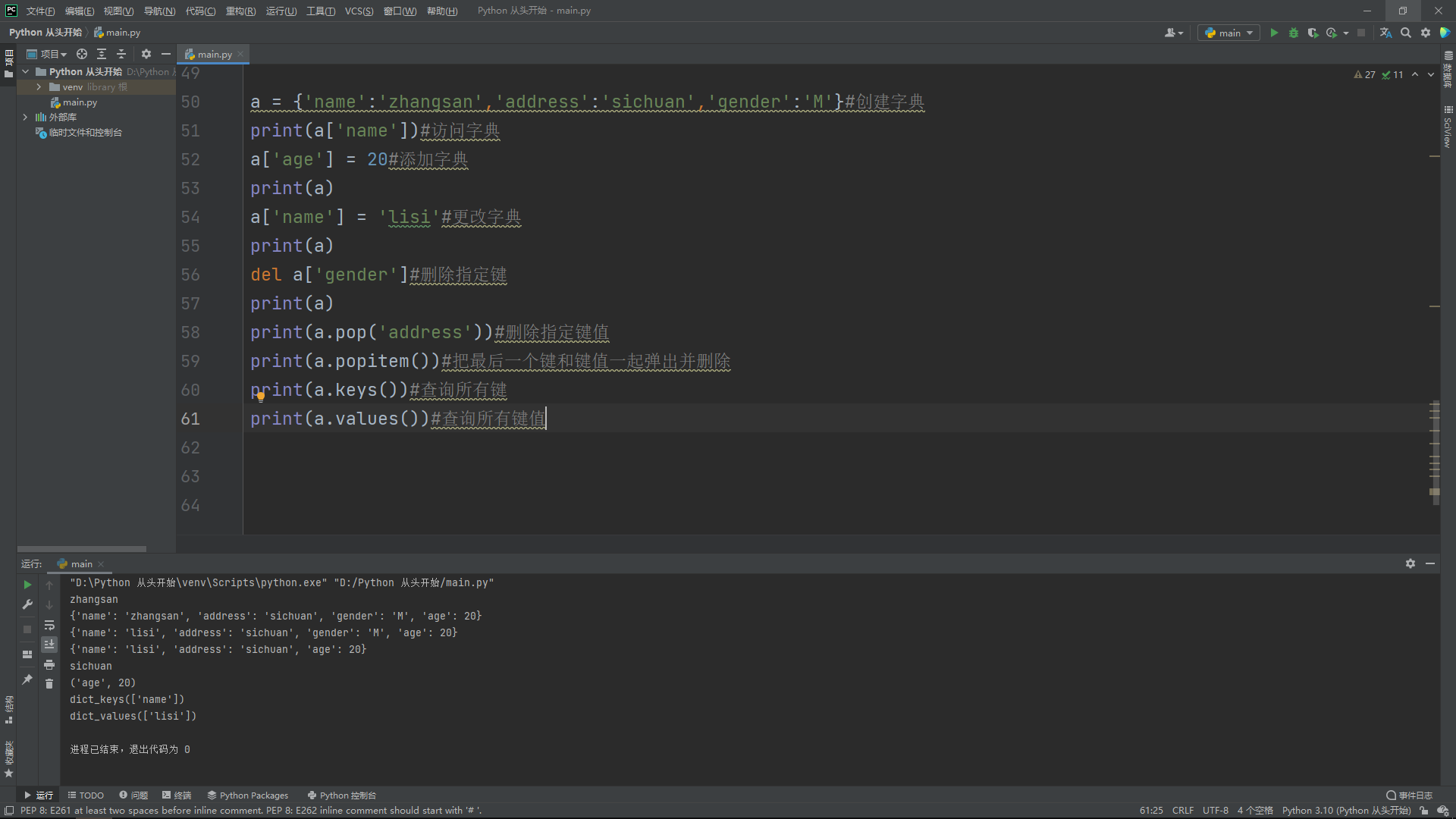The height and width of the screenshot is (819, 1456).
Task: Click the Project panel's horizontal scrollbar
Action: click(x=82, y=549)
